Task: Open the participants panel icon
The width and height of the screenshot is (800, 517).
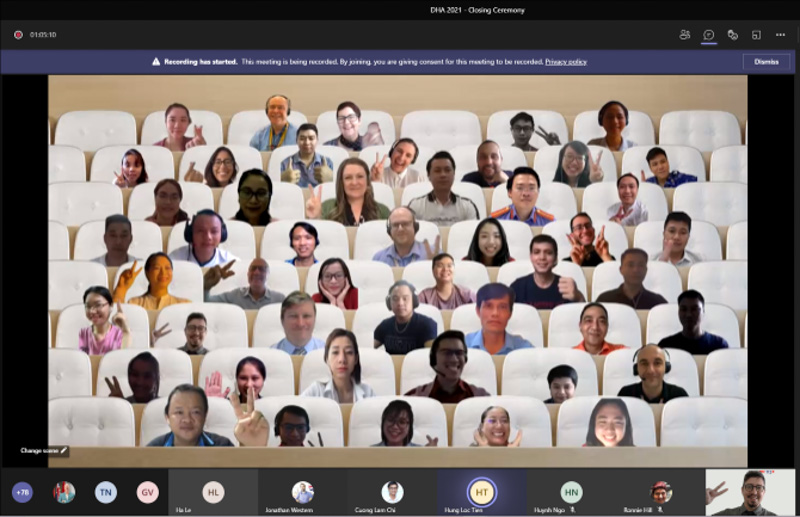Action: 685,35
